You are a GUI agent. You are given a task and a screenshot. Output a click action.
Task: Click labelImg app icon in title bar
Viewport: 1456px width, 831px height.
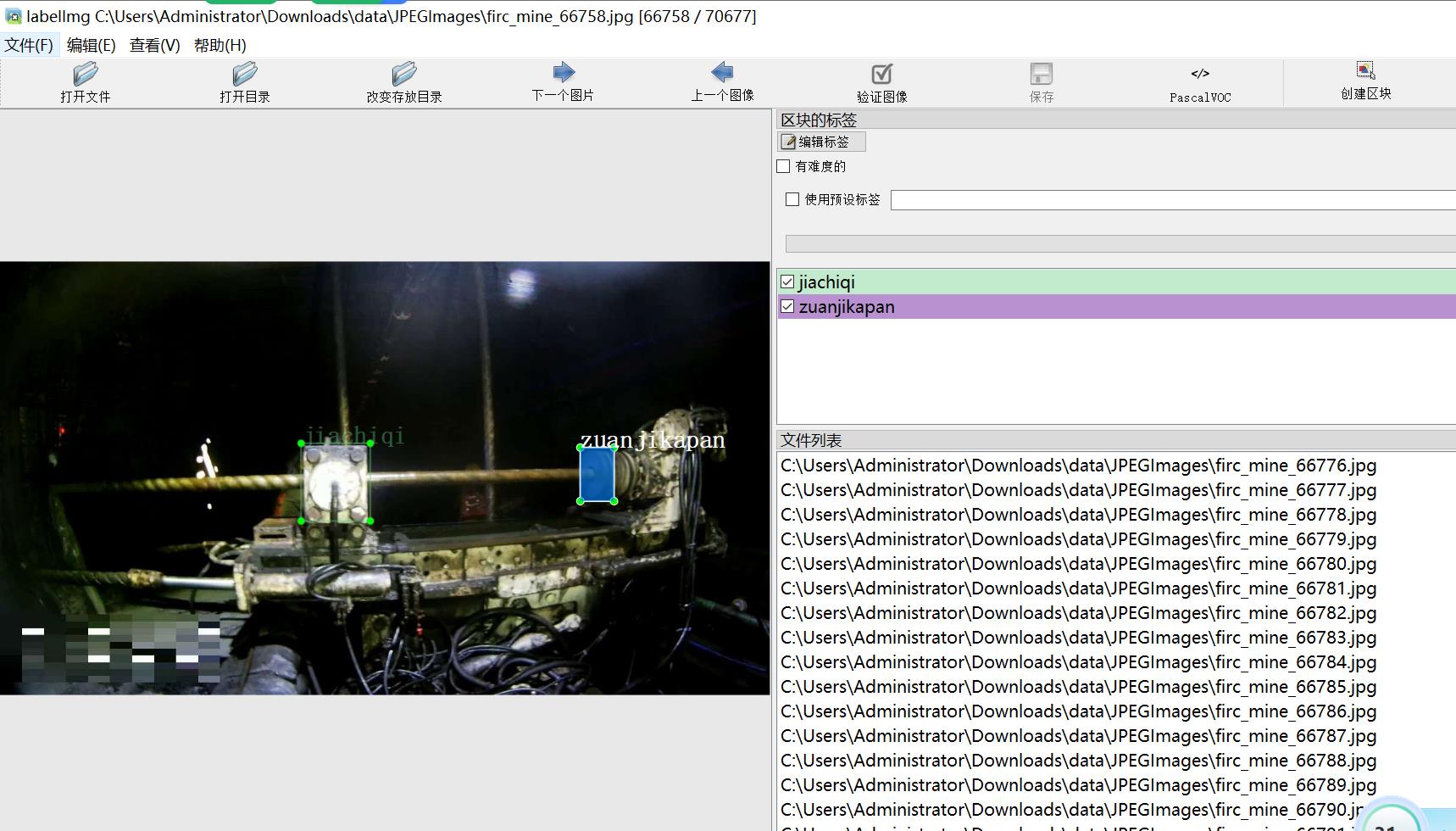(14, 16)
